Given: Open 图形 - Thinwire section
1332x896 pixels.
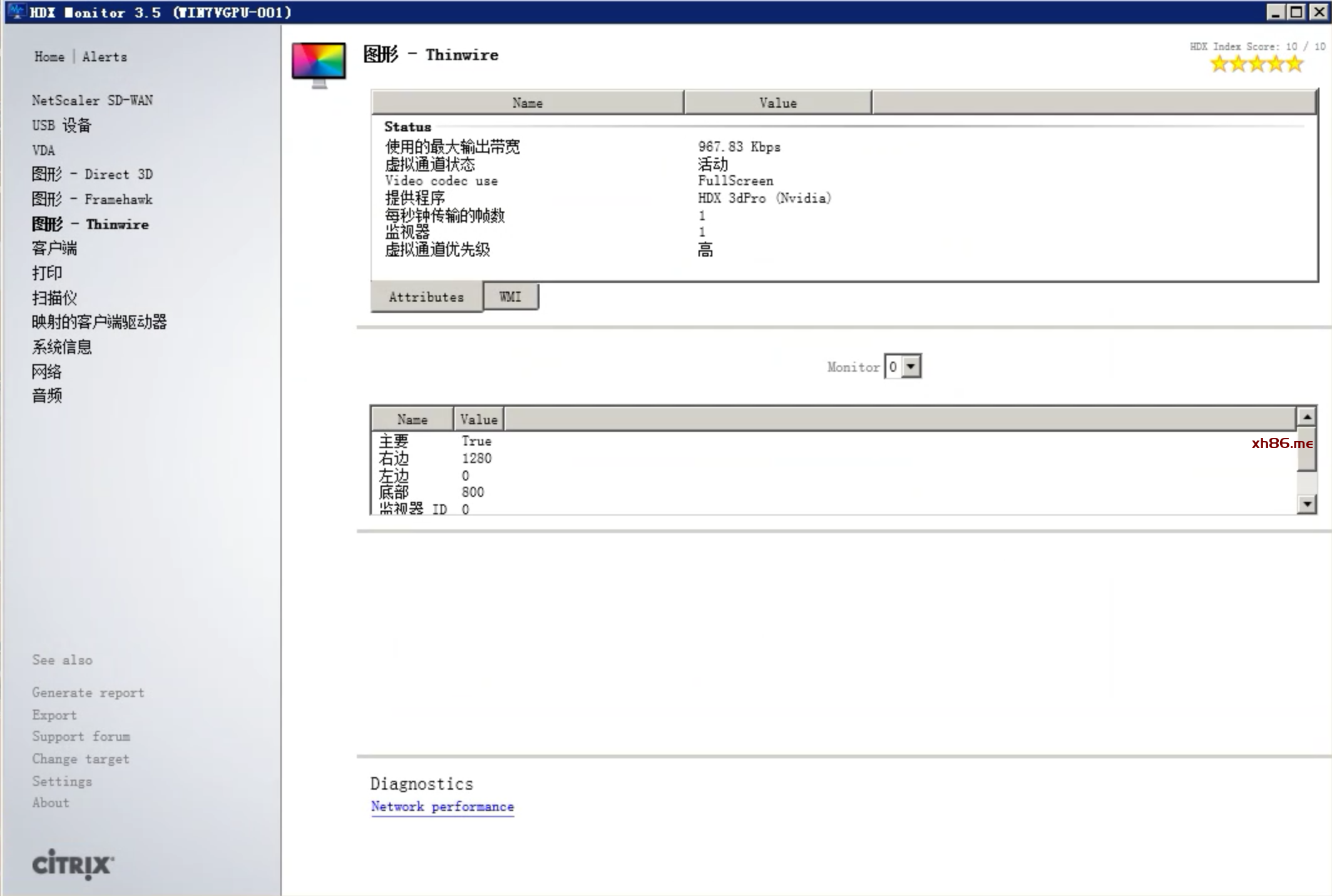Looking at the screenshot, I should click(90, 224).
